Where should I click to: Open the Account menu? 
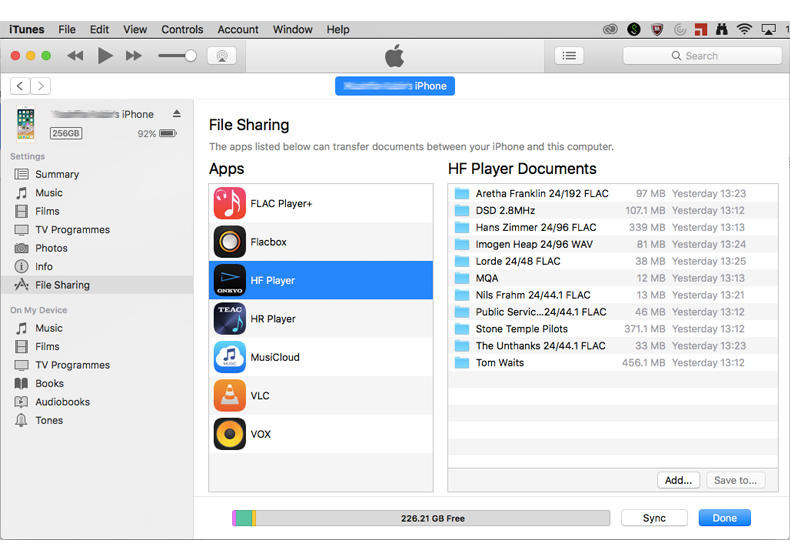pyautogui.click(x=238, y=29)
